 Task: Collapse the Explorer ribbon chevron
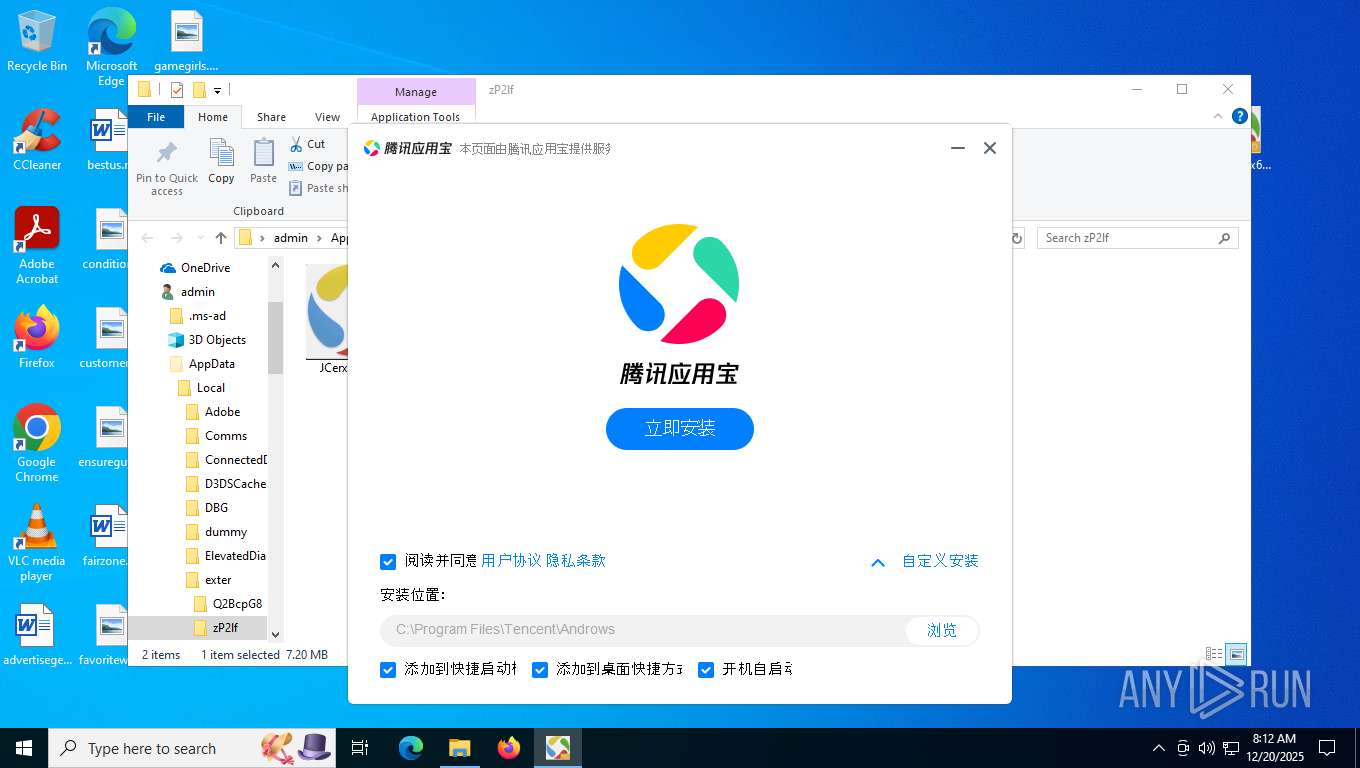click(x=1217, y=116)
